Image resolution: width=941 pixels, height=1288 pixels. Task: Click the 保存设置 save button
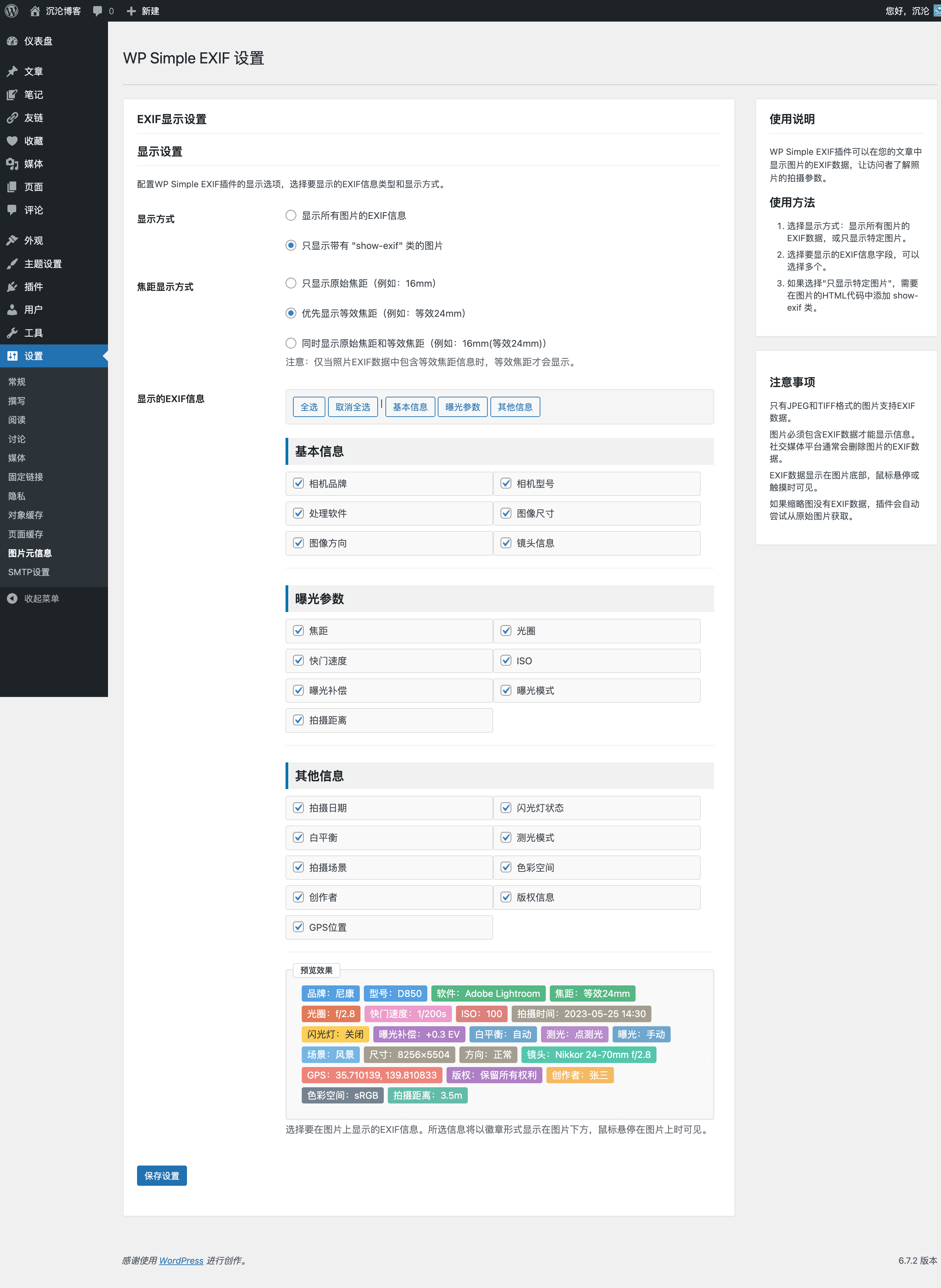coord(161,1175)
